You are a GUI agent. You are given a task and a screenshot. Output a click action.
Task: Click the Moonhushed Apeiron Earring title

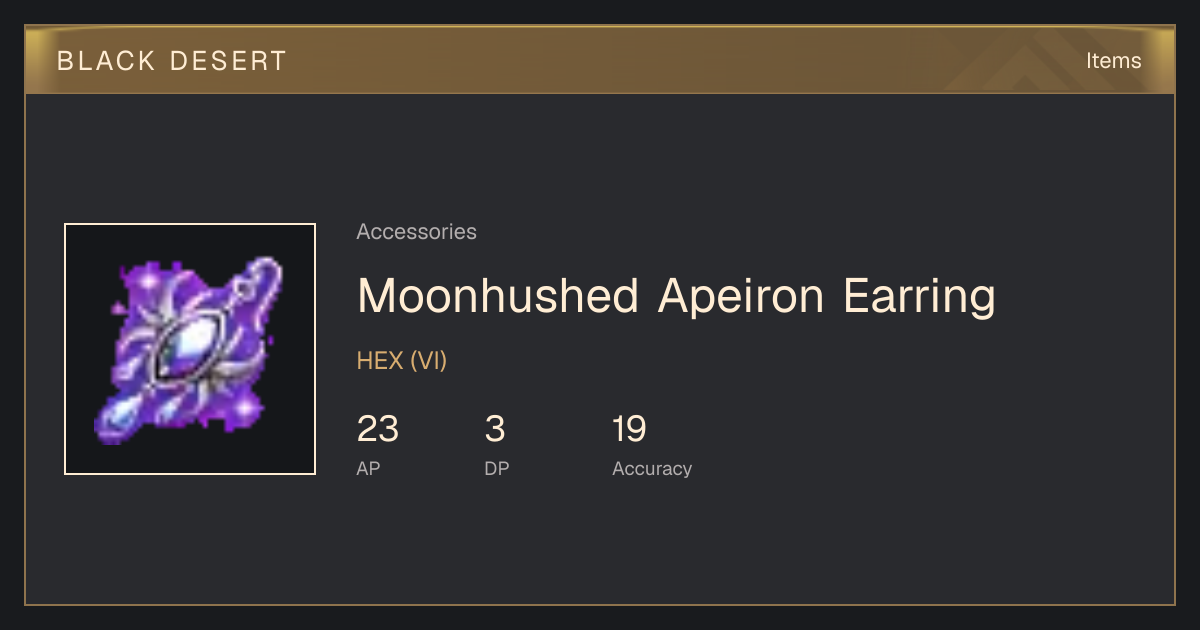coord(676,297)
